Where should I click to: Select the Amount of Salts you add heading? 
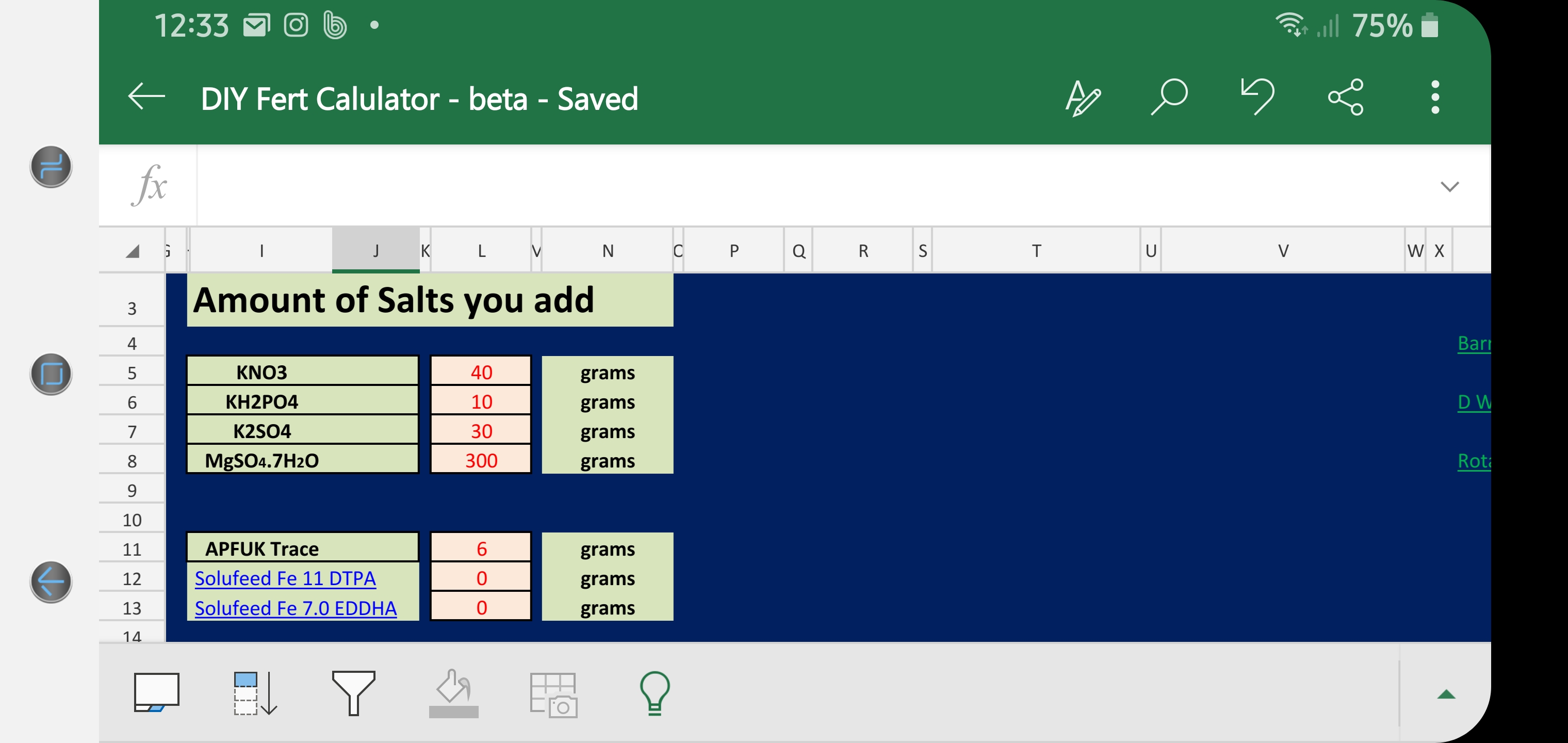430,300
